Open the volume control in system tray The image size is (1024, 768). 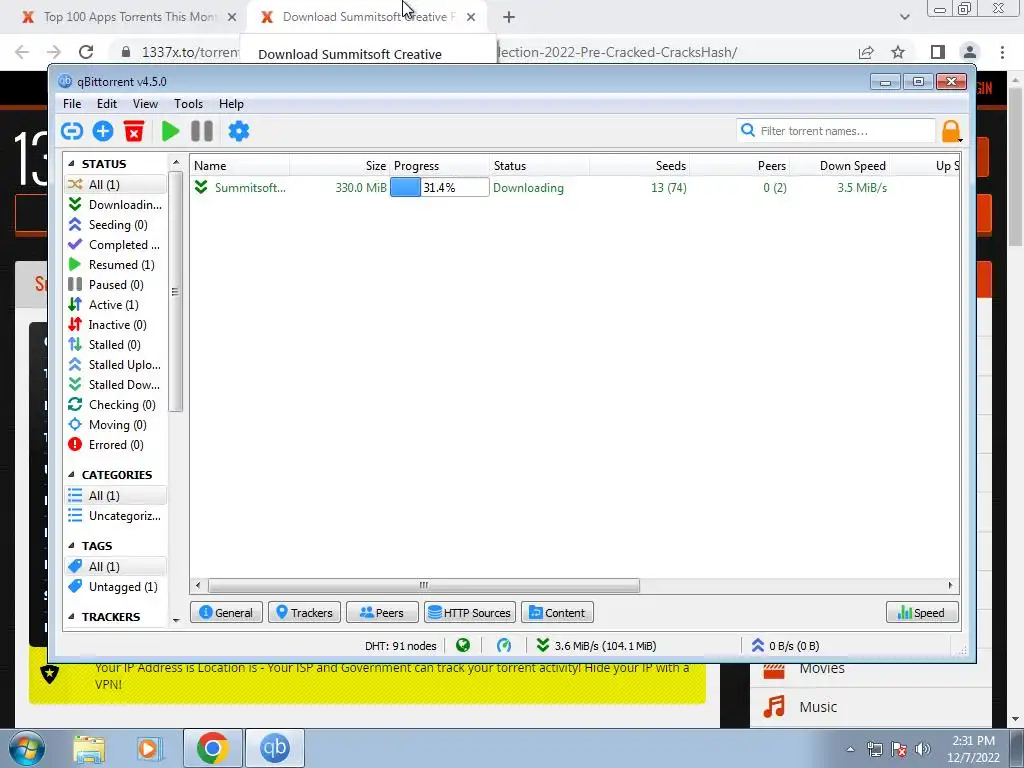click(x=923, y=749)
